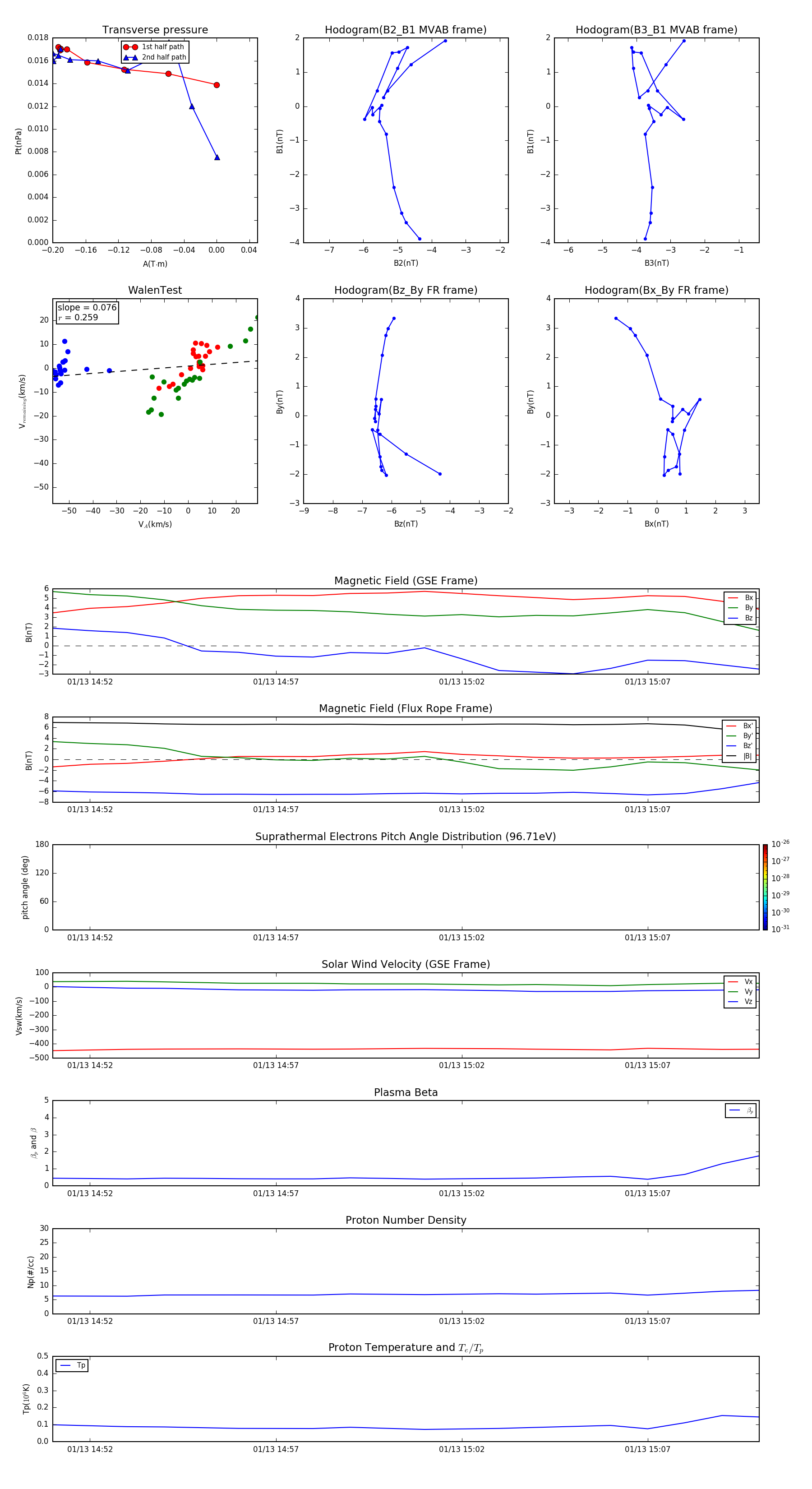812x1489 pixels.
Task: Click the "Tp(10^6K)" y-axis label
Action: [x=26, y=1399]
